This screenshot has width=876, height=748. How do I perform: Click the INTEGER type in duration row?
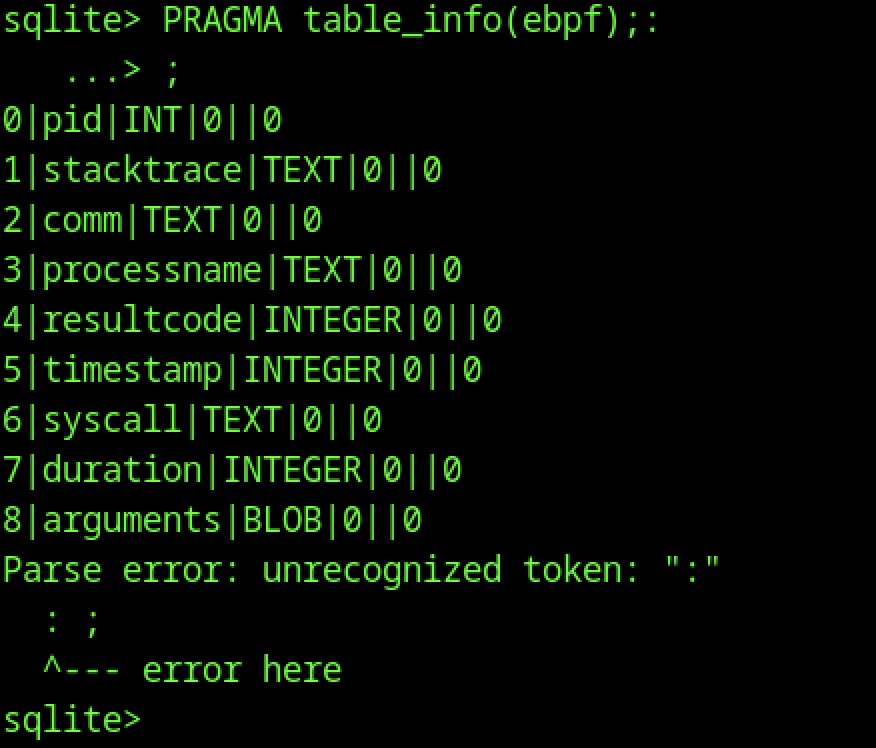[x=292, y=470]
